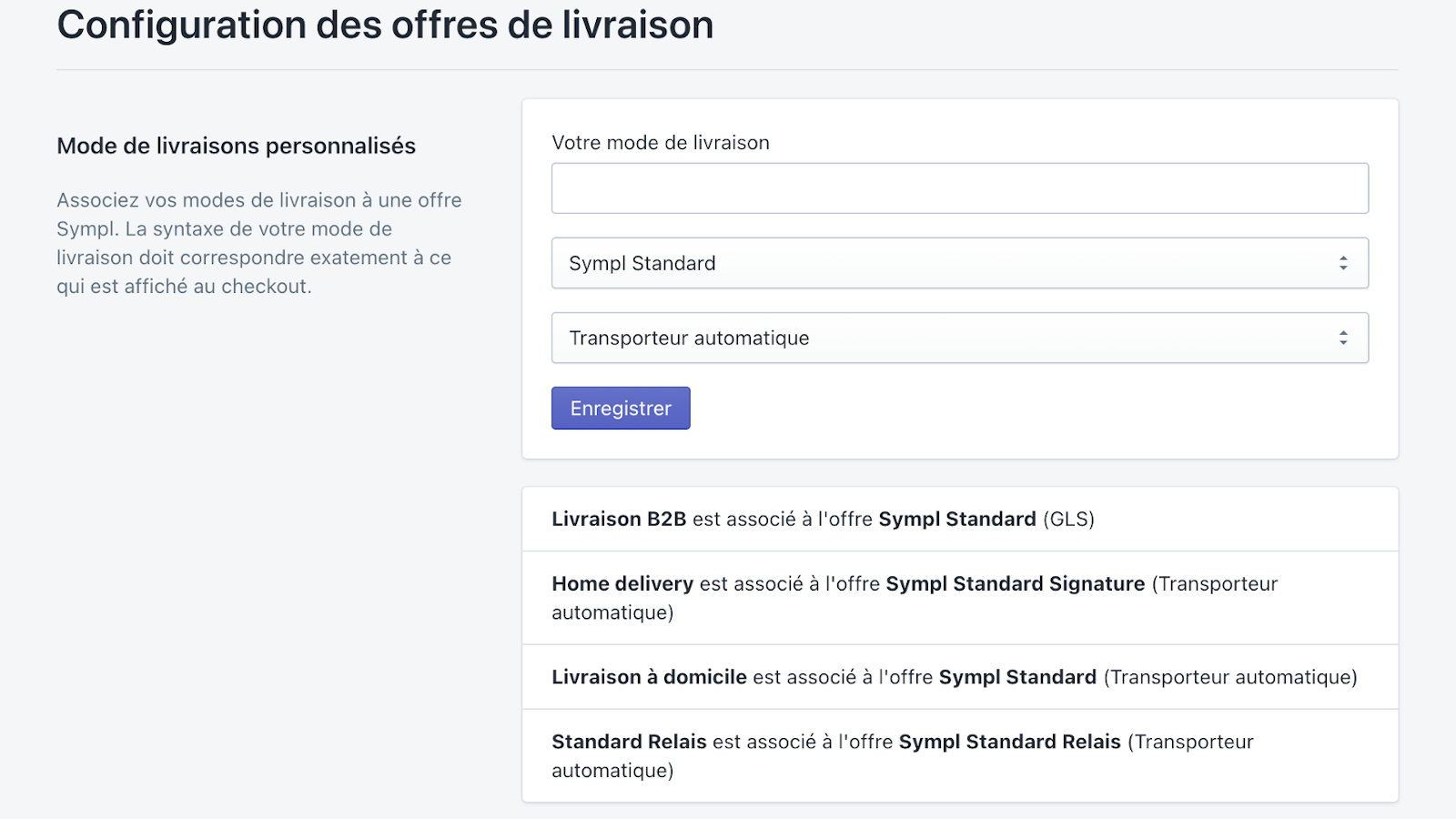This screenshot has width=1456, height=819.
Task: Select the 'Standard Relais' association row
Action: click(x=960, y=756)
